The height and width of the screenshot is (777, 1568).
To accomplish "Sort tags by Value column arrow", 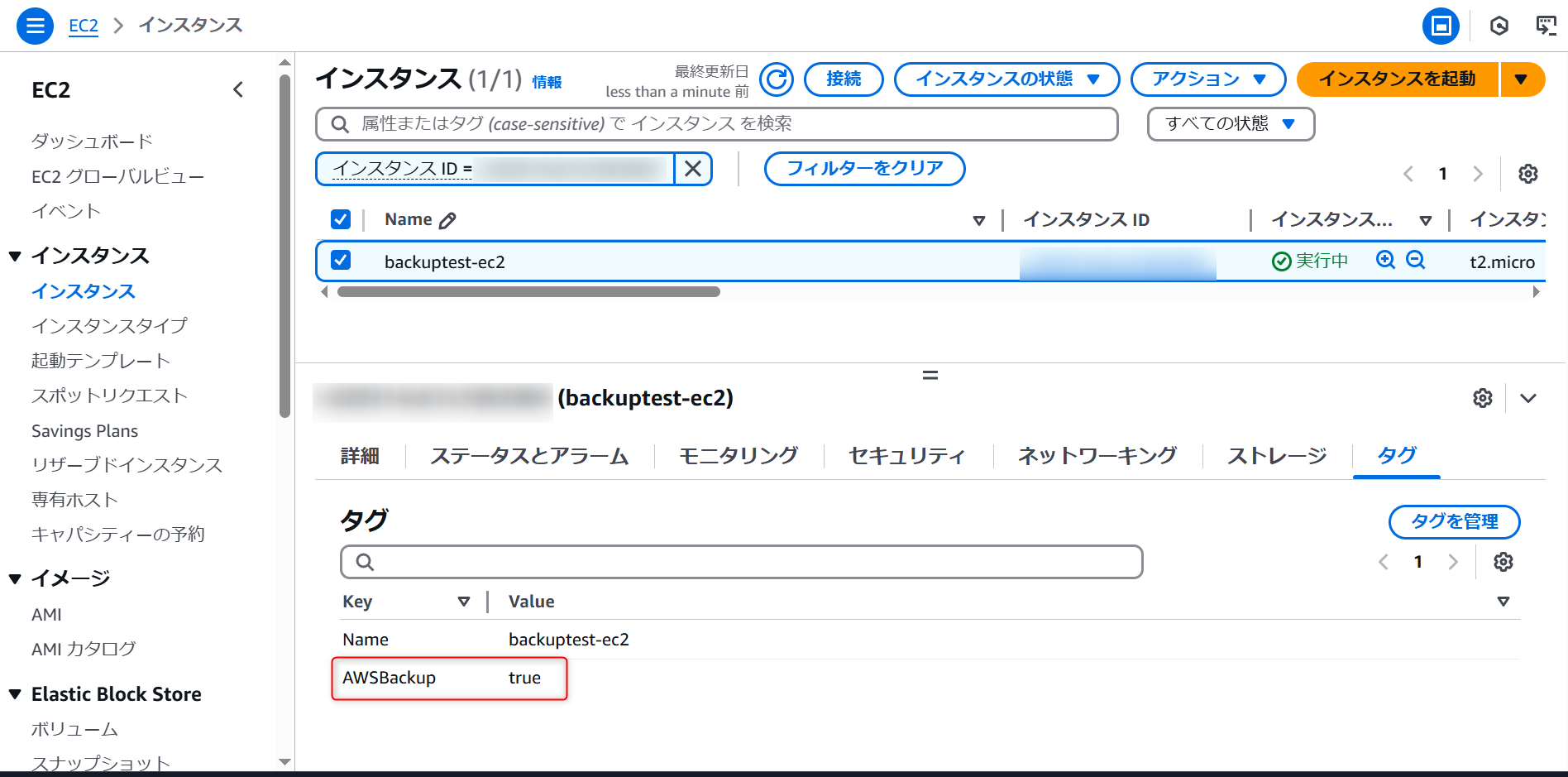I will click(1503, 602).
